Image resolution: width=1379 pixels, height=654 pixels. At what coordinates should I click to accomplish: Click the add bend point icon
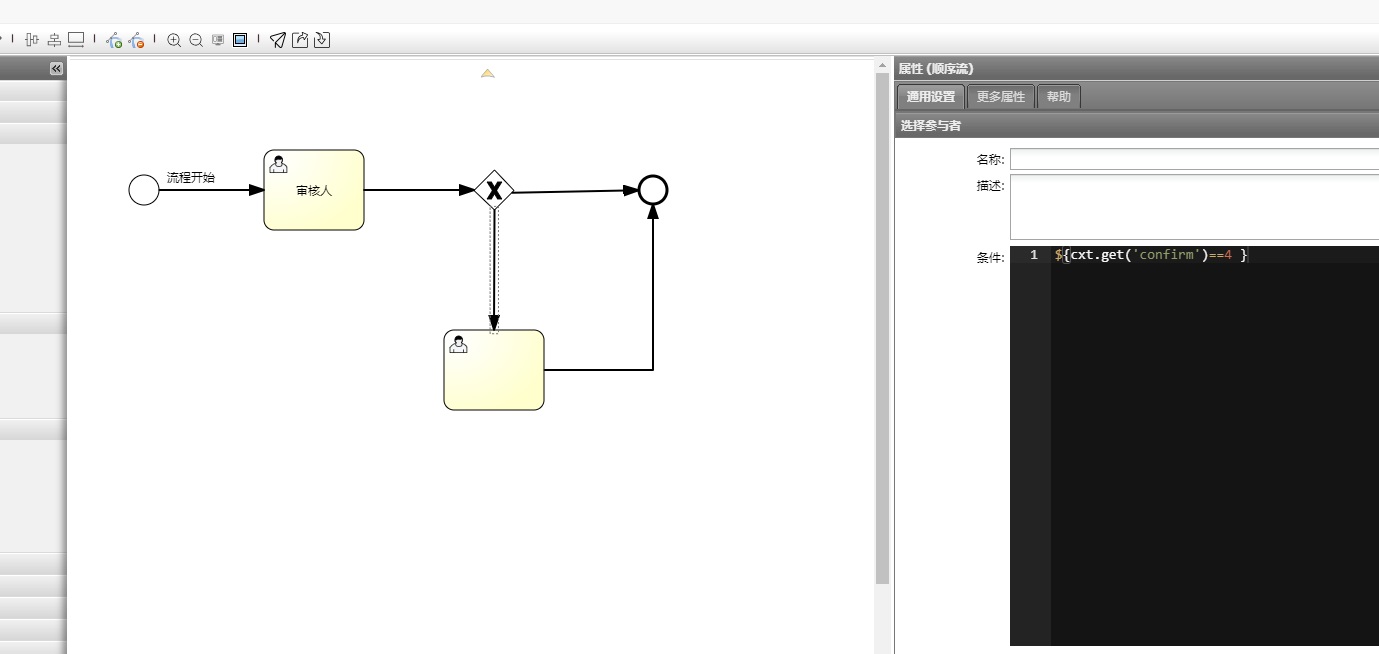114,40
